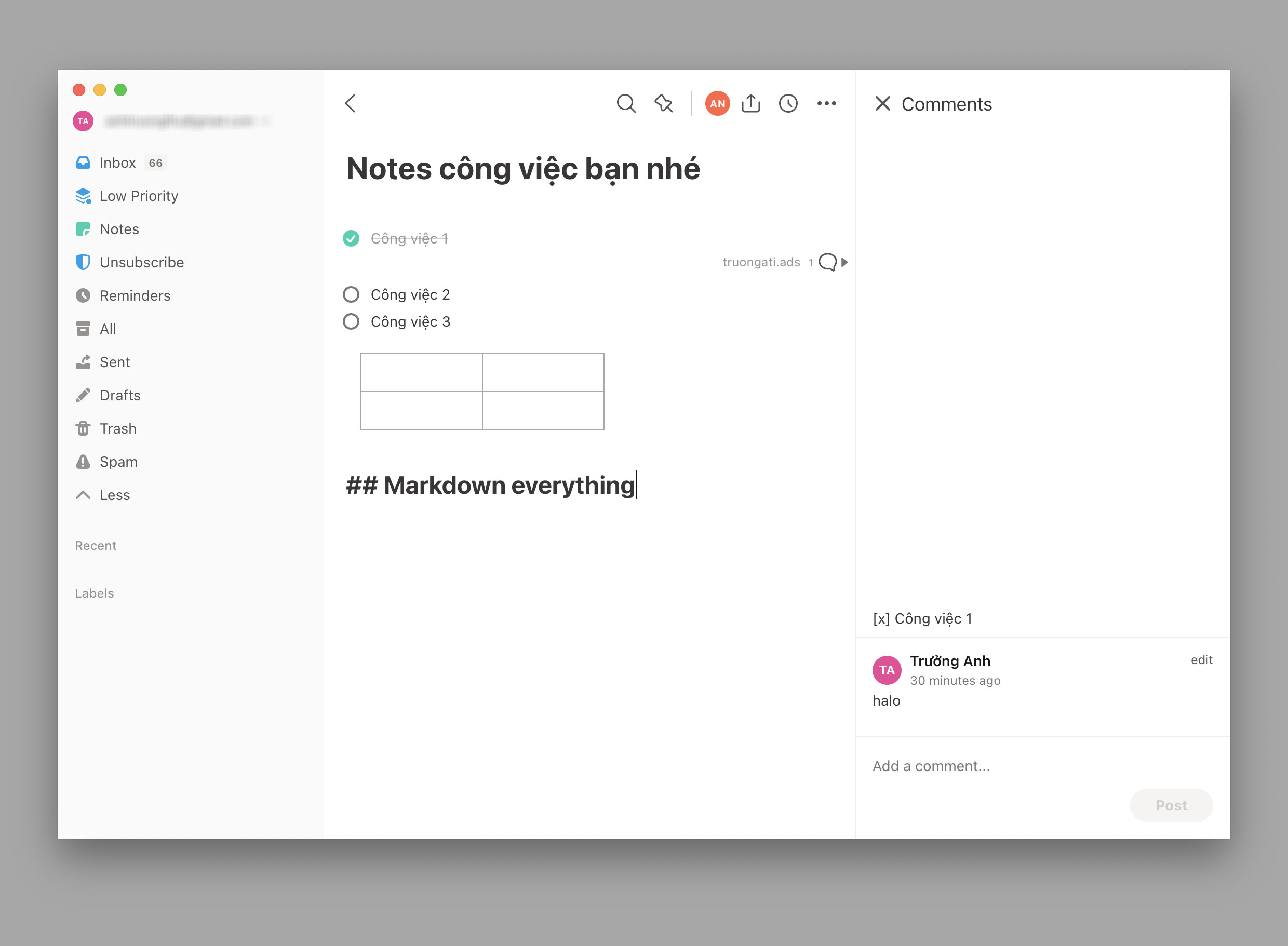Go back using the left chevron
The width and height of the screenshot is (1288, 946).
[351, 104]
